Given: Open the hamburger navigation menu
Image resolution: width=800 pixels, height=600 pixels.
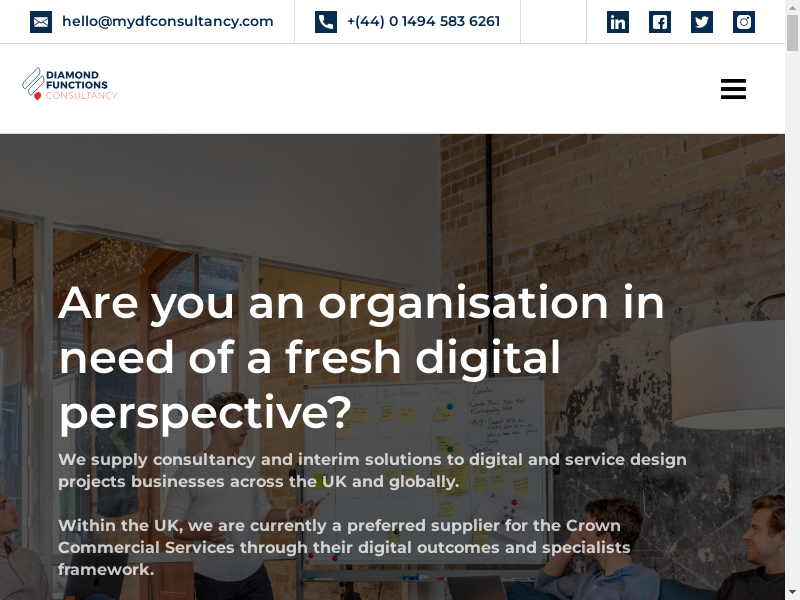Looking at the screenshot, I should [x=733, y=89].
